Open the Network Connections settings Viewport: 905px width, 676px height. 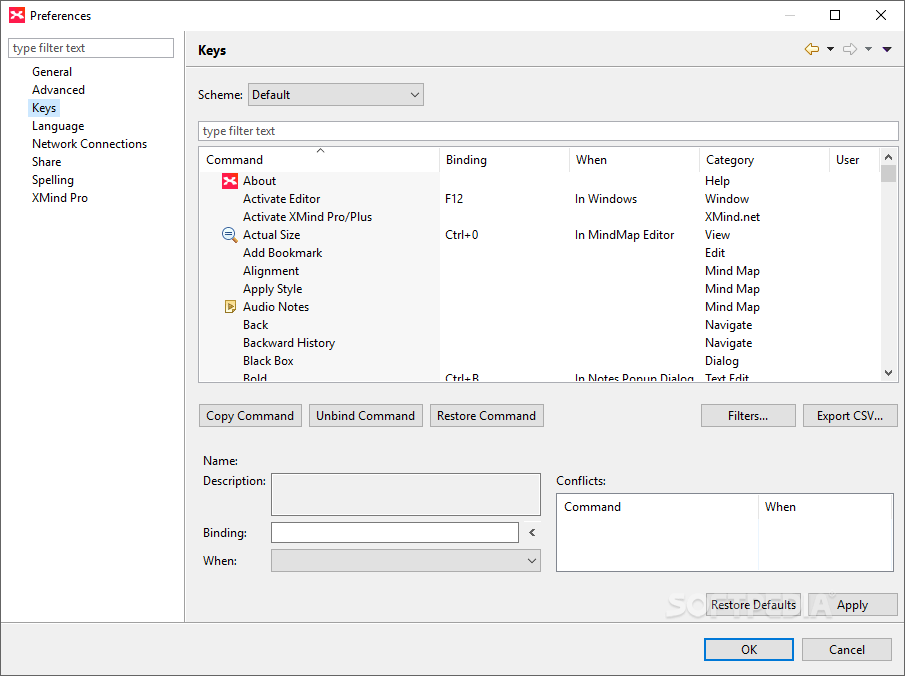pyautogui.click(x=89, y=143)
